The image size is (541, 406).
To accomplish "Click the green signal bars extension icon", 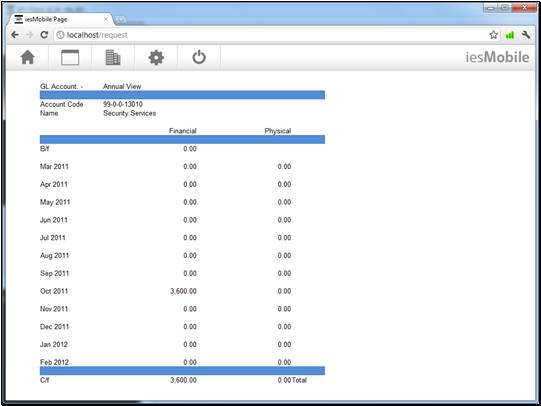I will coord(510,35).
